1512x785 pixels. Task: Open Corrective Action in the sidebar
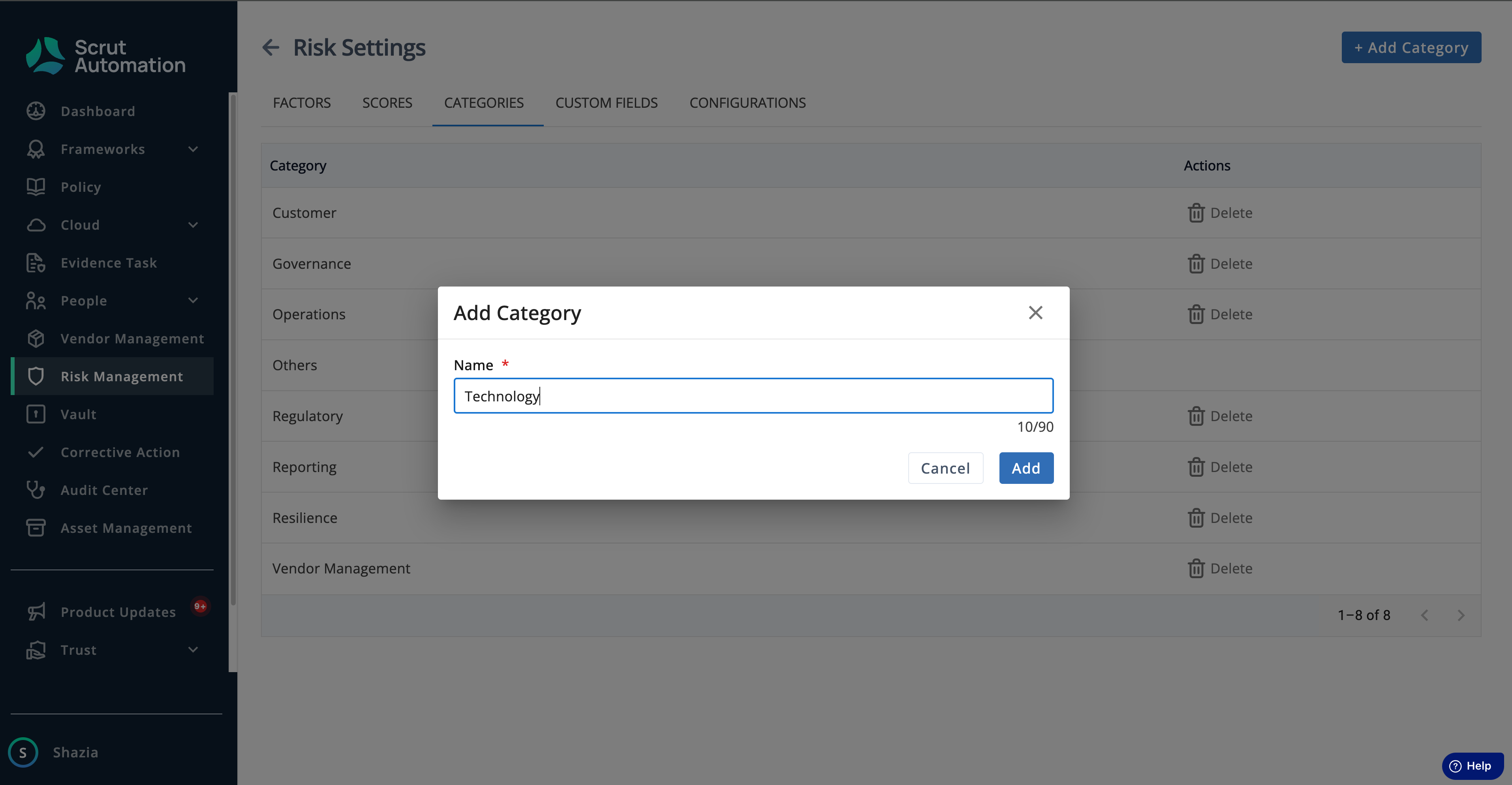click(113, 452)
